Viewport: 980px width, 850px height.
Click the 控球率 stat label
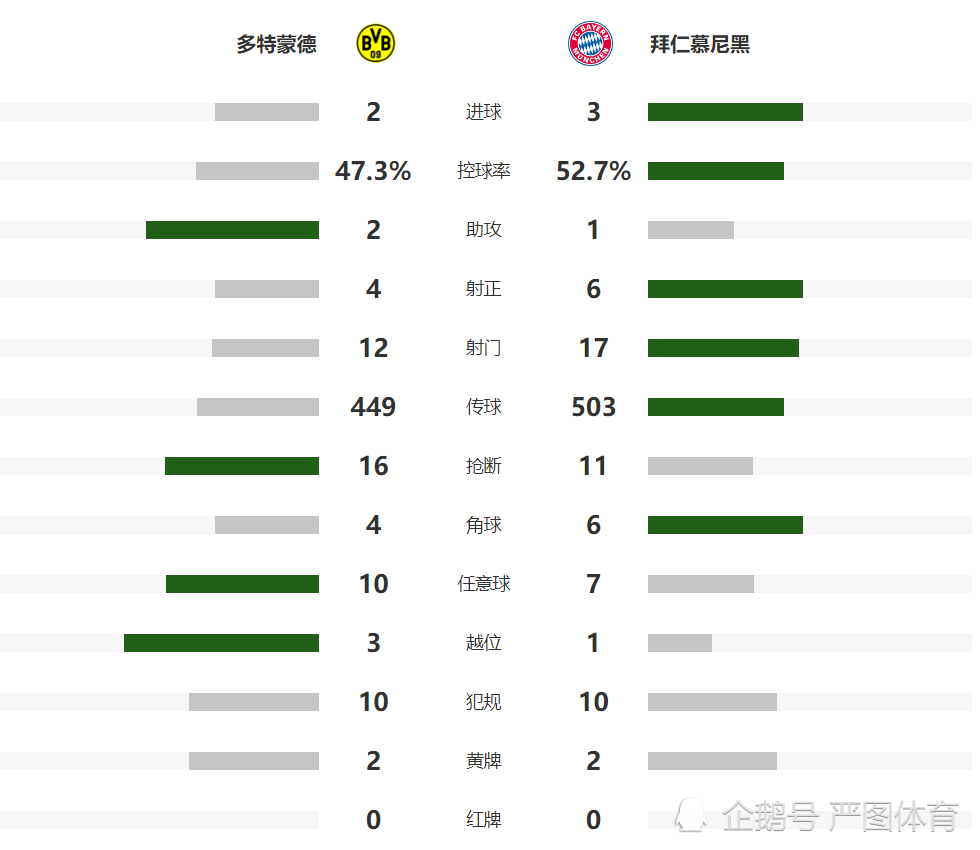483,171
